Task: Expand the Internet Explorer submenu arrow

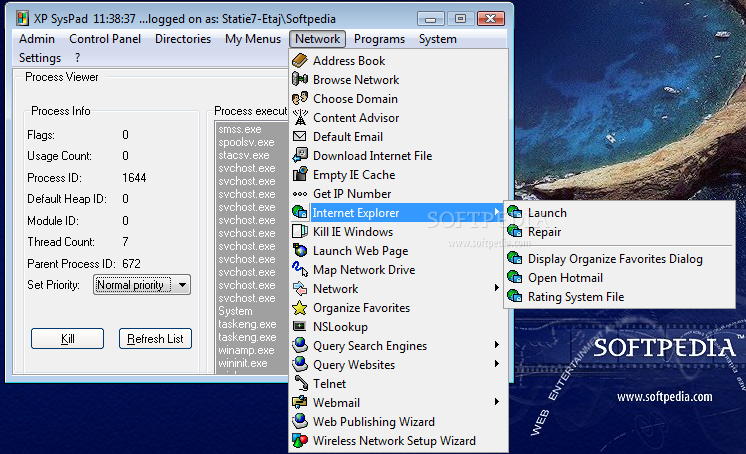Action: click(496, 211)
